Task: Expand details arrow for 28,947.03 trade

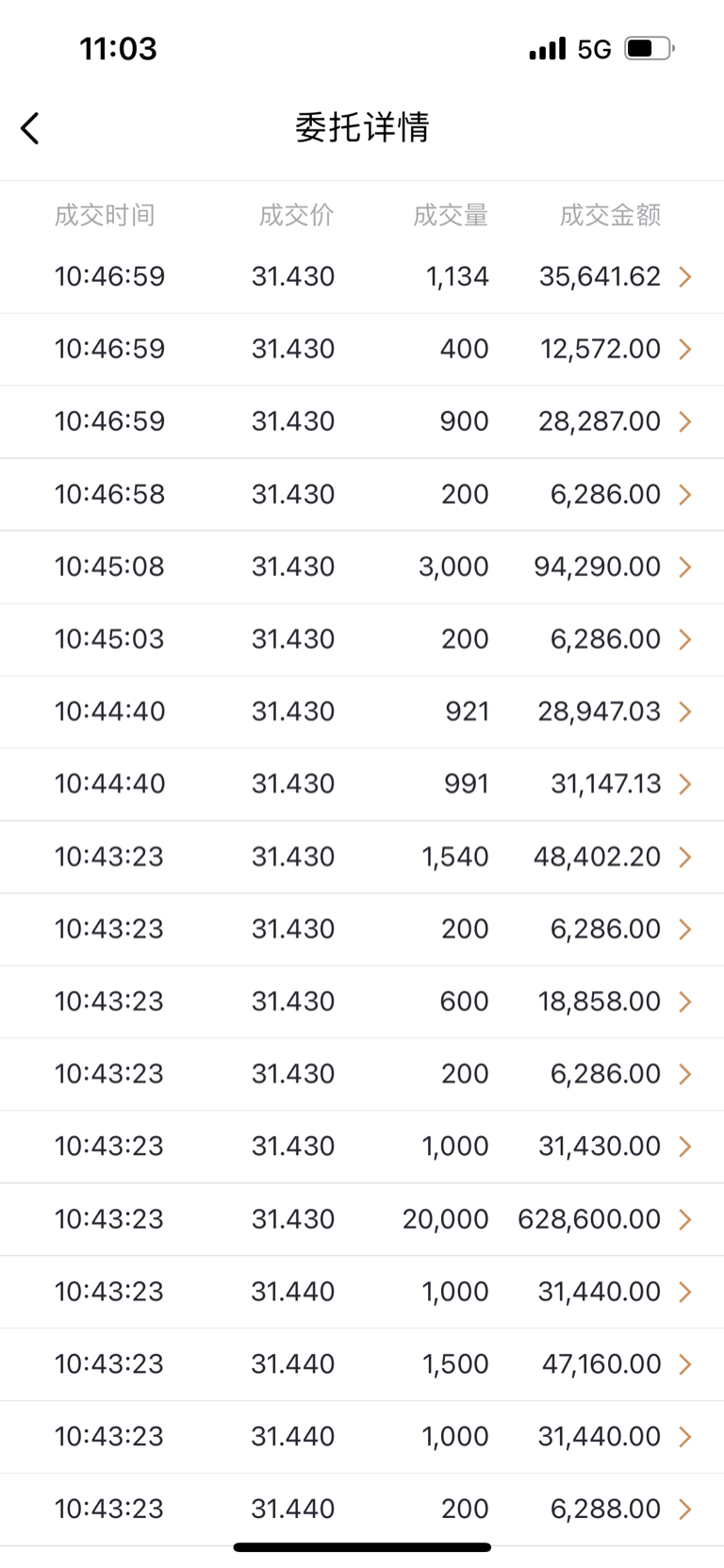Action: coord(685,712)
